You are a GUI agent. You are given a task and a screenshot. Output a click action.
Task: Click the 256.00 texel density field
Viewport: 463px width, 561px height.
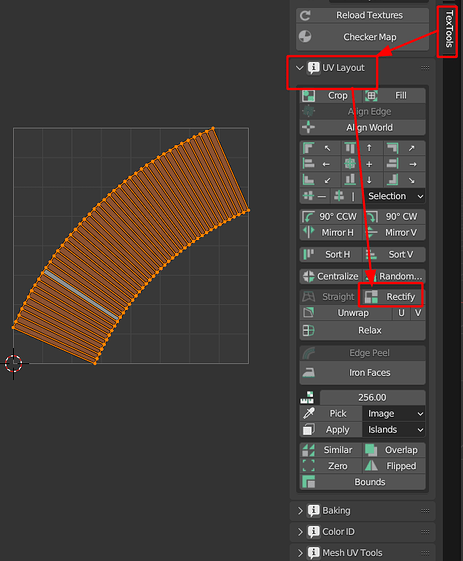(372, 397)
